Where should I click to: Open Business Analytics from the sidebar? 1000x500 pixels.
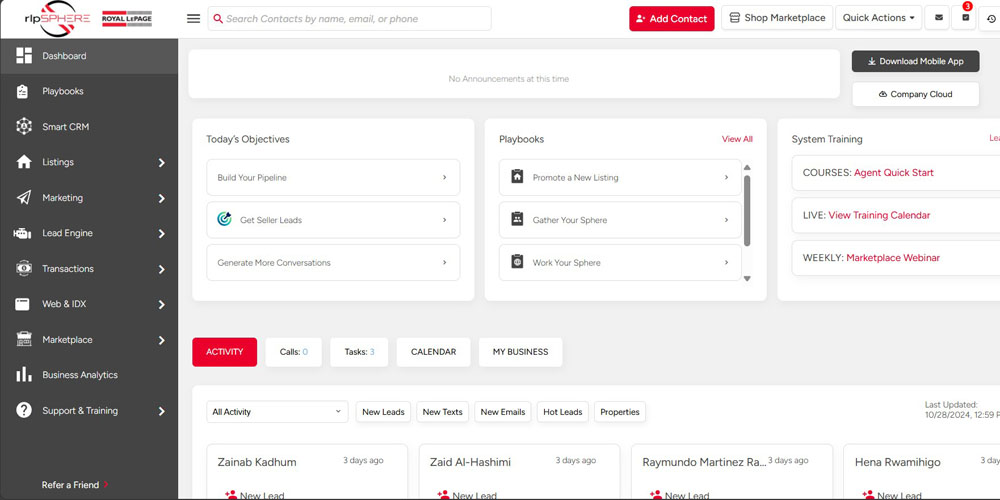79,375
